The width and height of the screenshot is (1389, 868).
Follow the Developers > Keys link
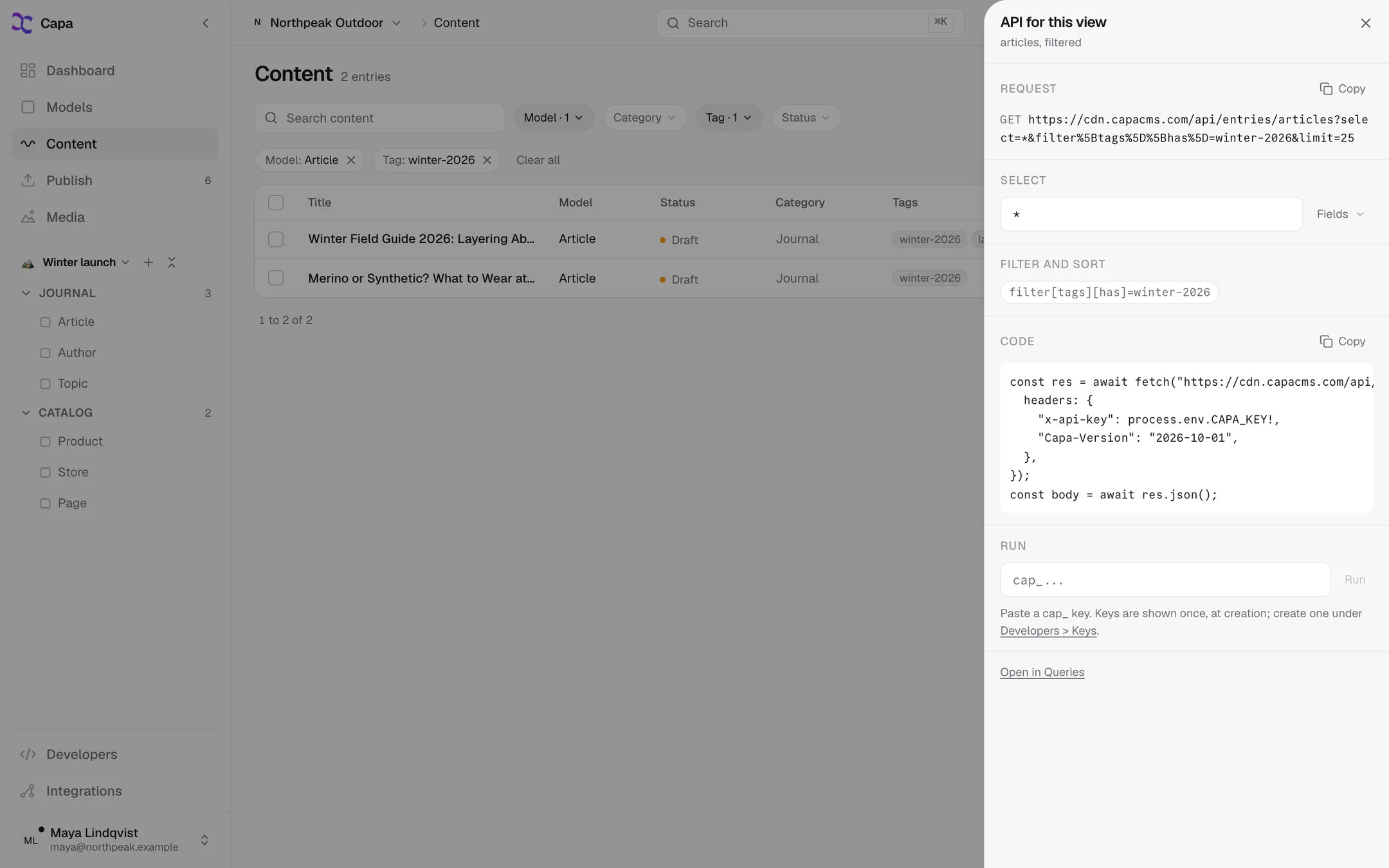[1048, 631]
